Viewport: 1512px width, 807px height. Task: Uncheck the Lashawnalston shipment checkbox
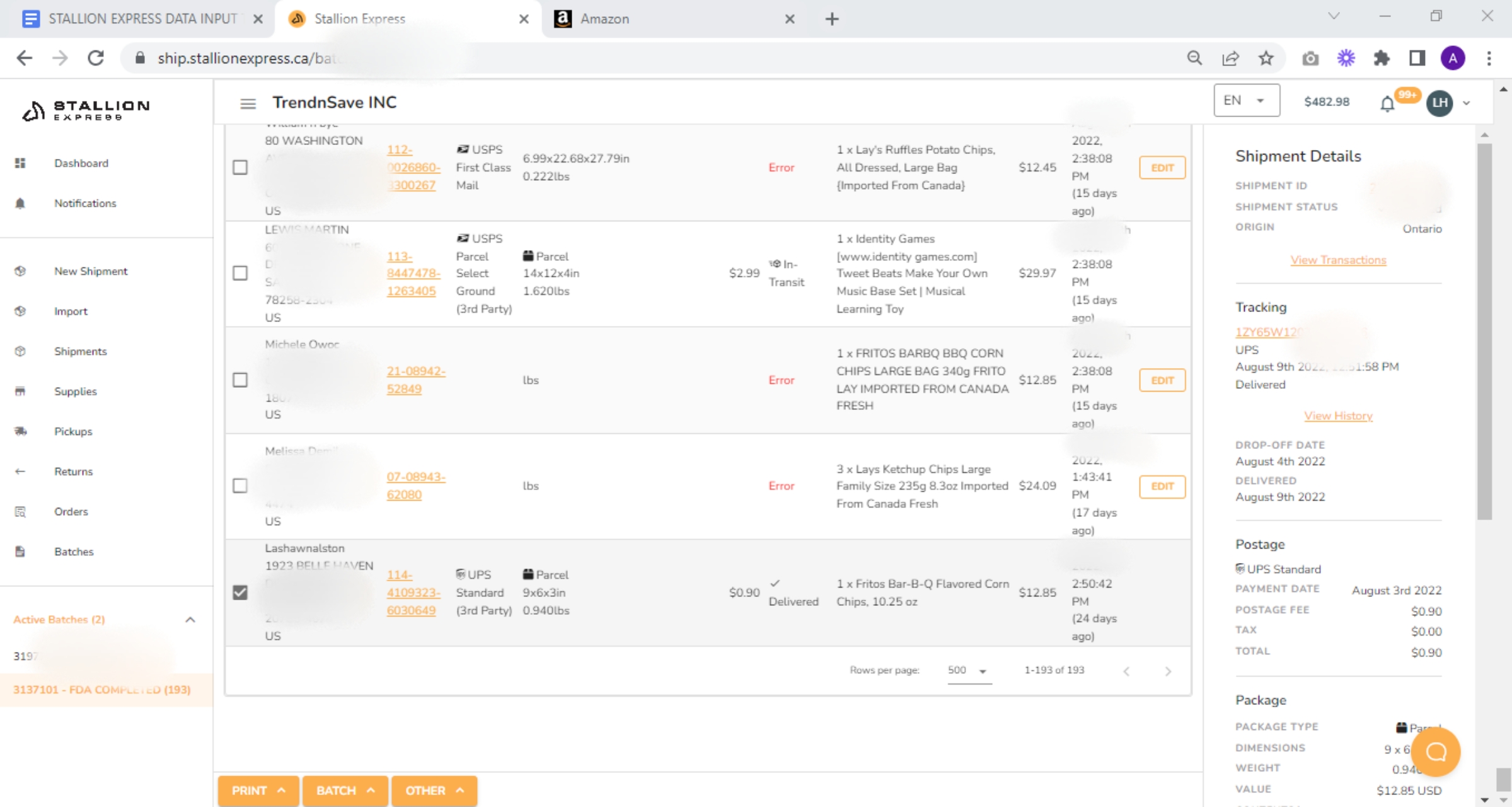coord(240,592)
